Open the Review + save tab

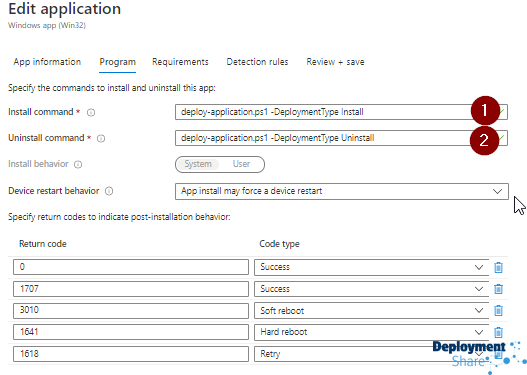click(x=335, y=62)
